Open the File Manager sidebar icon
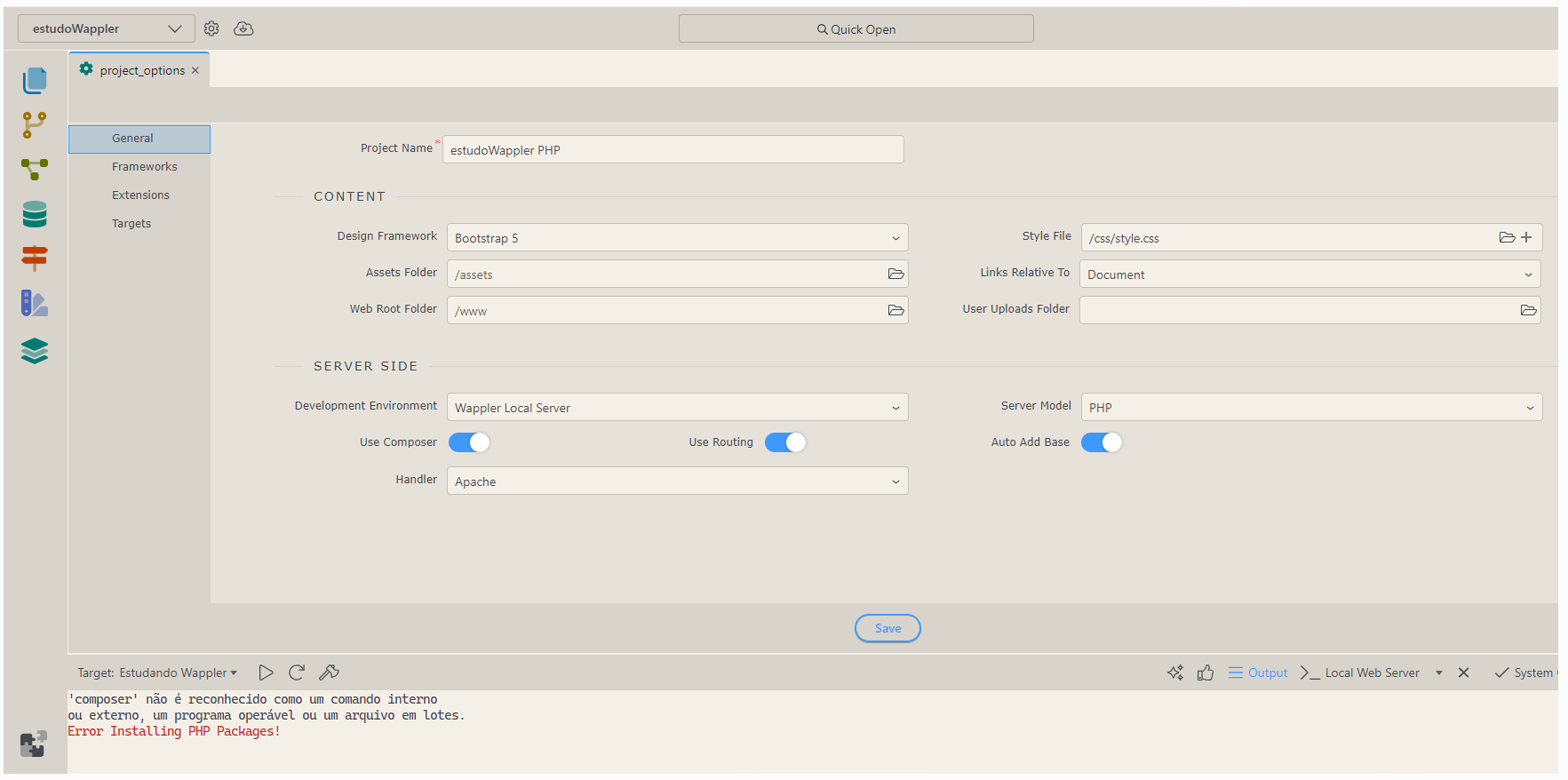Viewport: 1568px width, 780px height. [35, 80]
